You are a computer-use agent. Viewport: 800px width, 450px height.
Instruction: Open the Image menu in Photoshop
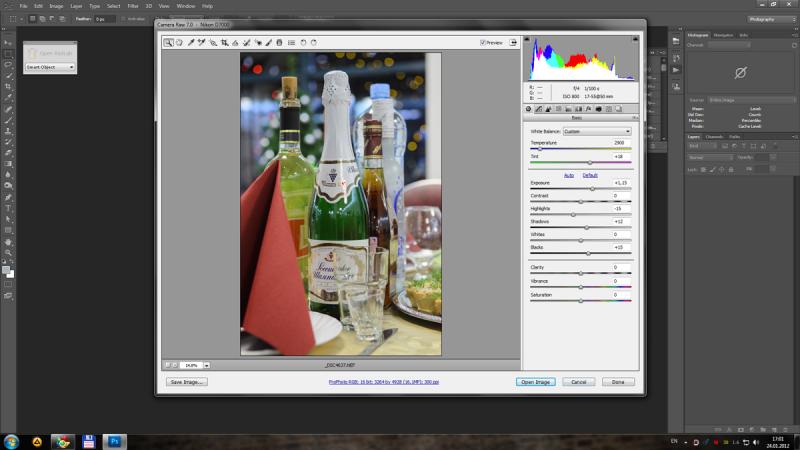click(56, 6)
